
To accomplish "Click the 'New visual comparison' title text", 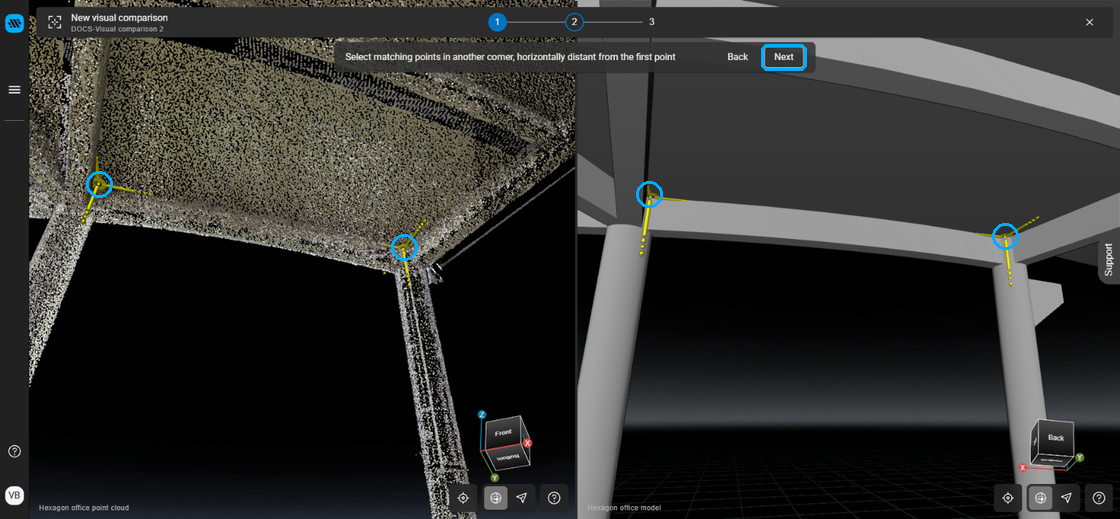I will pyautogui.click(x=119, y=17).
